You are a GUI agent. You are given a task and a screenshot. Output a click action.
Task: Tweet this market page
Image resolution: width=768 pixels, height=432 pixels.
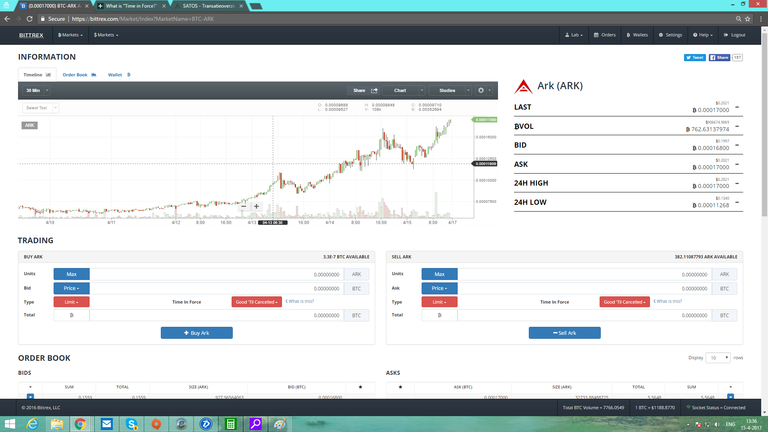695,58
